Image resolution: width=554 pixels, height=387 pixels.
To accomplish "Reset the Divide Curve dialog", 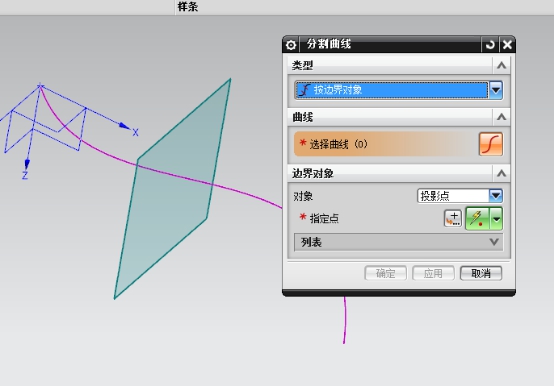I will 490,45.
